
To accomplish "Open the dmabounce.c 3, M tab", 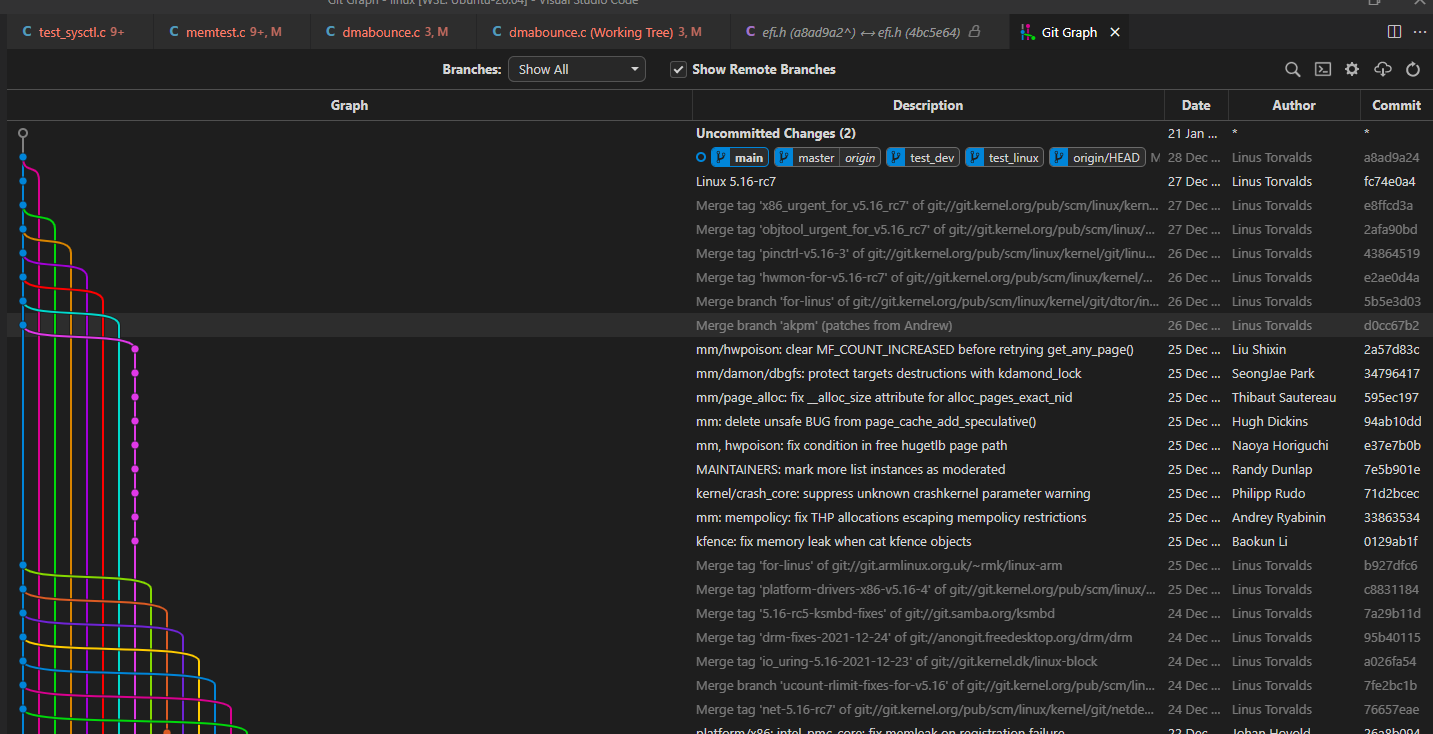I will tap(393, 32).
